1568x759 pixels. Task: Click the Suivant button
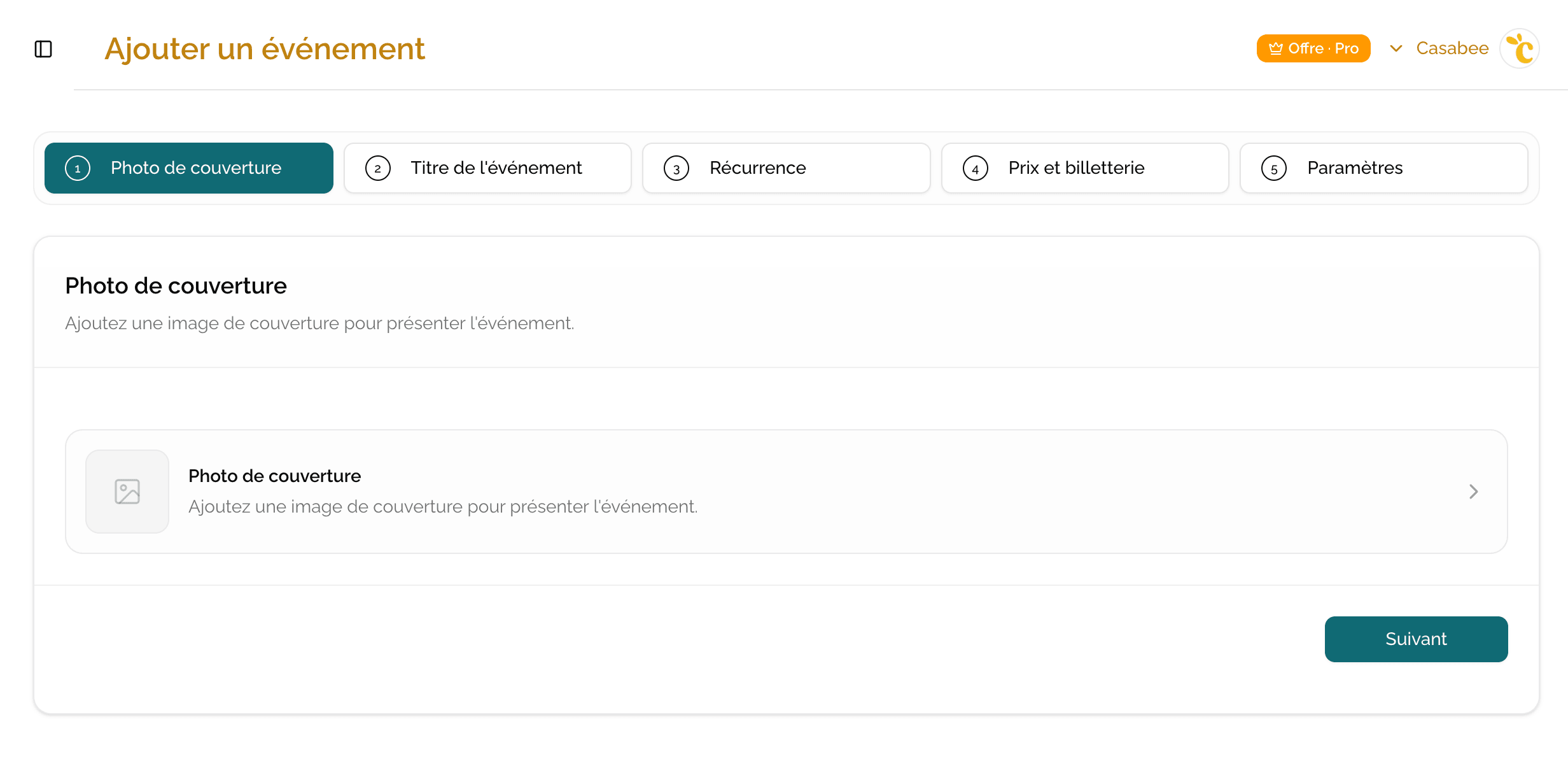click(x=1416, y=639)
